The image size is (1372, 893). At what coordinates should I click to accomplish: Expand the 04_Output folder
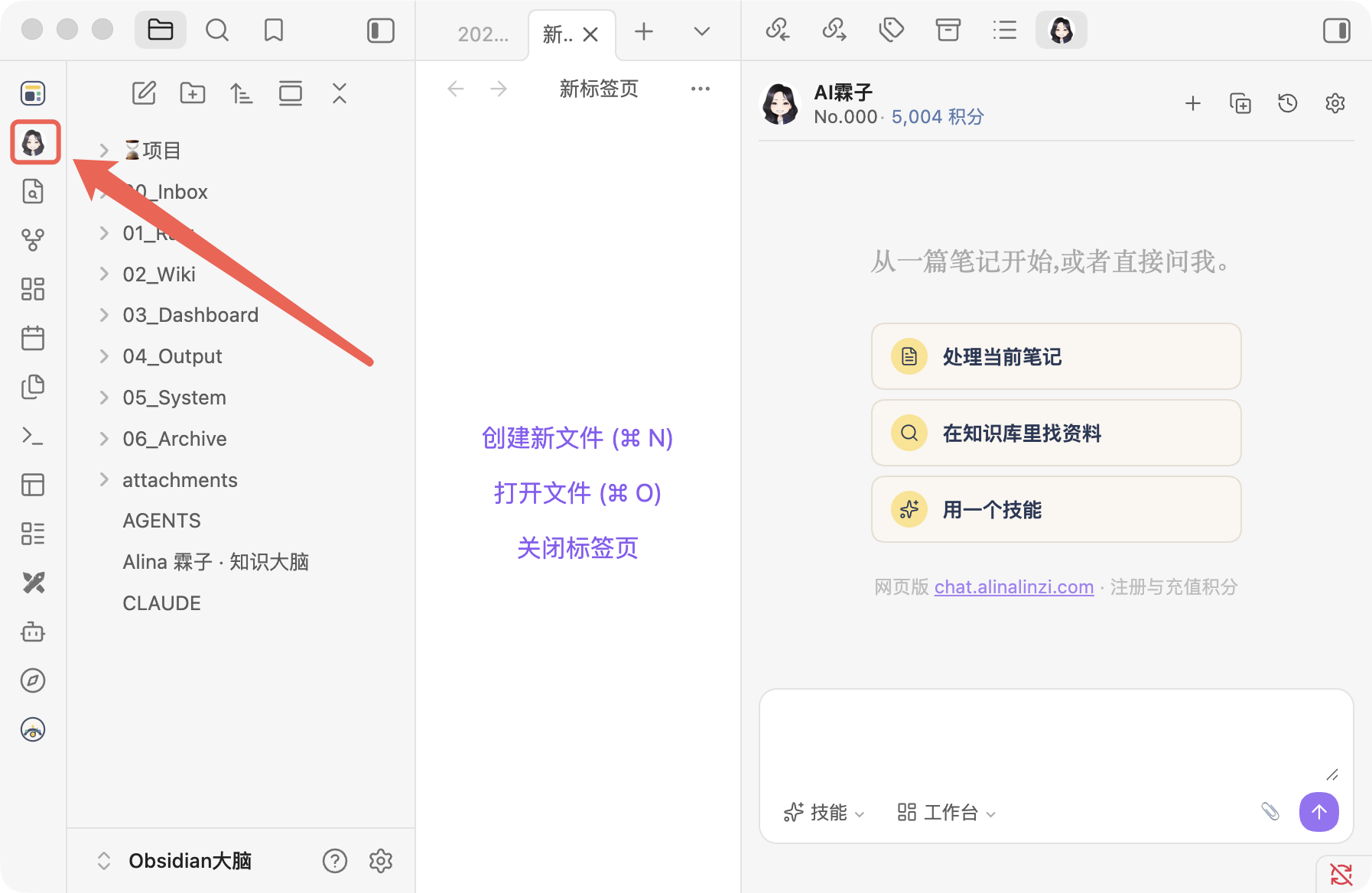click(104, 356)
